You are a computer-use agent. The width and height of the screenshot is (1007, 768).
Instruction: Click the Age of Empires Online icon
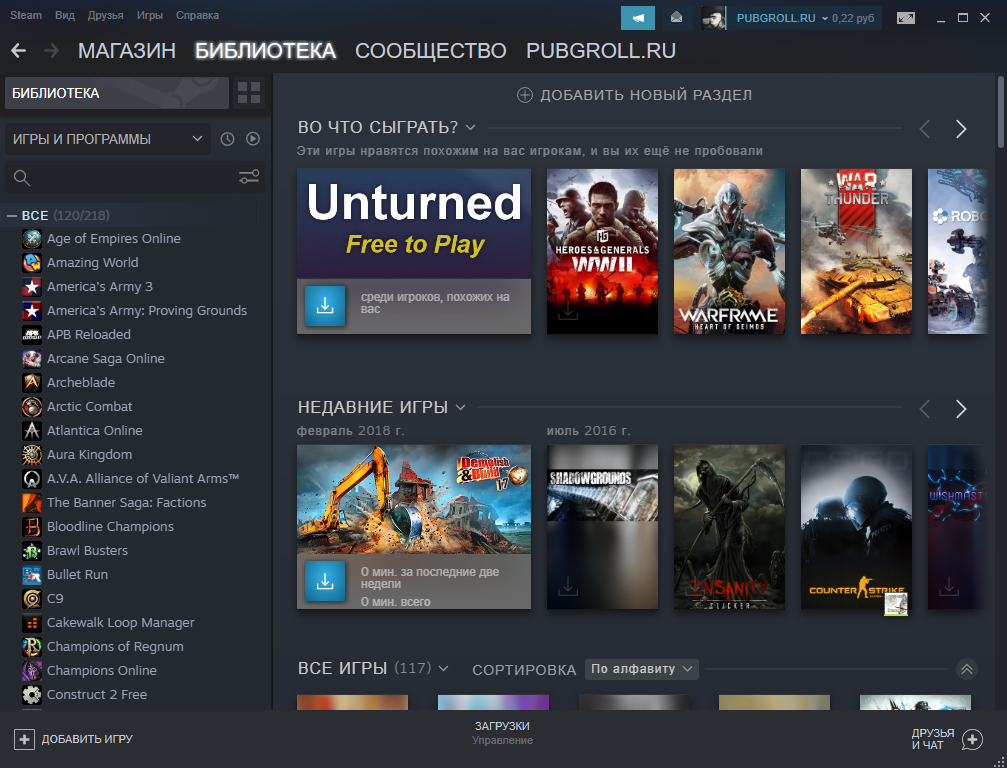(x=31, y=239)
